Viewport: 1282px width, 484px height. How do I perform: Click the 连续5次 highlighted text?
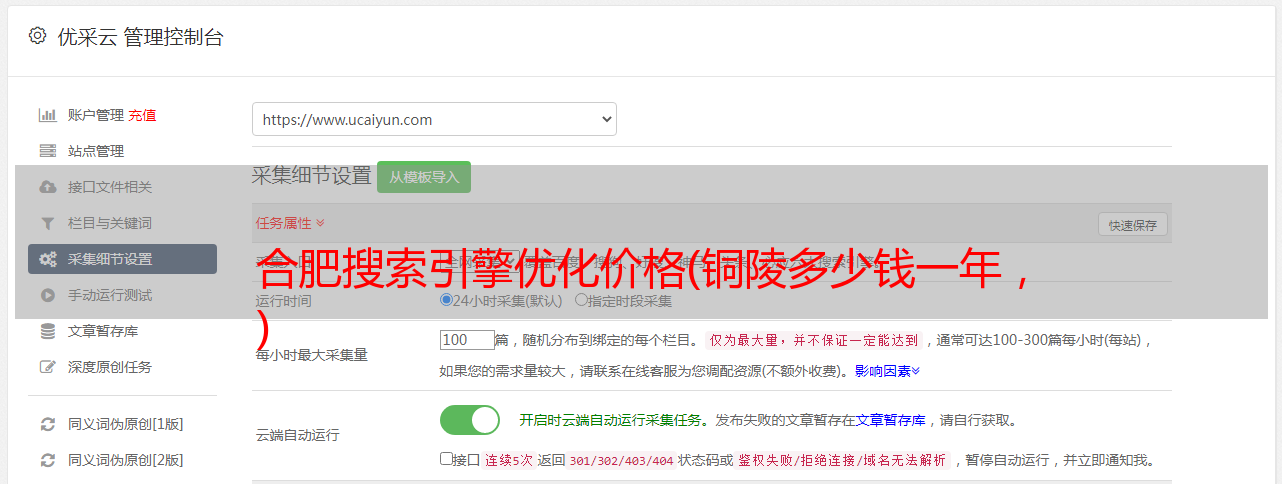coord(508,460)
